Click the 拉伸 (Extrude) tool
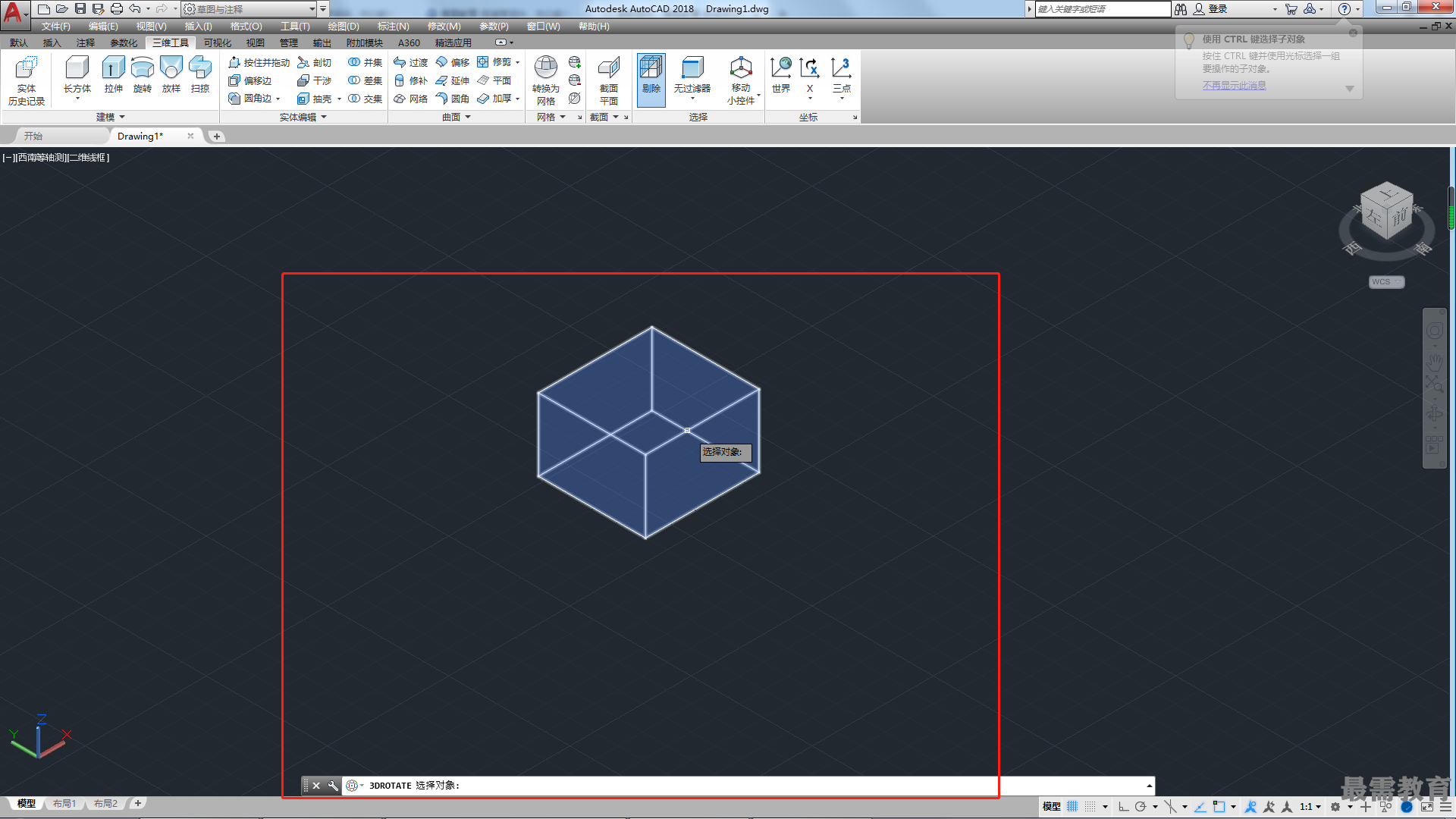 point(113,75)
